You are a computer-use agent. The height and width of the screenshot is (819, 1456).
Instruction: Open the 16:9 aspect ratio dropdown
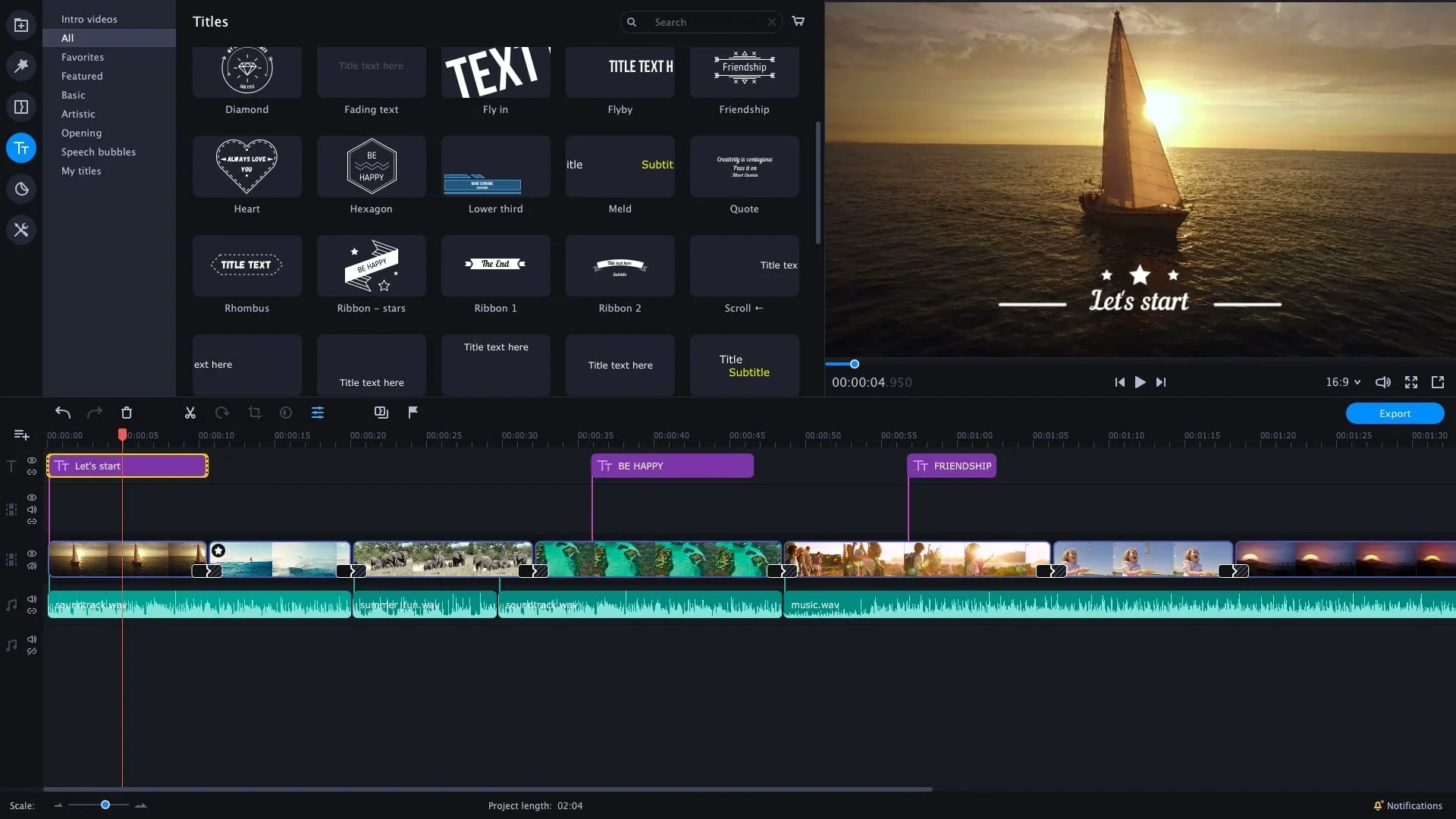point(1341,382)
